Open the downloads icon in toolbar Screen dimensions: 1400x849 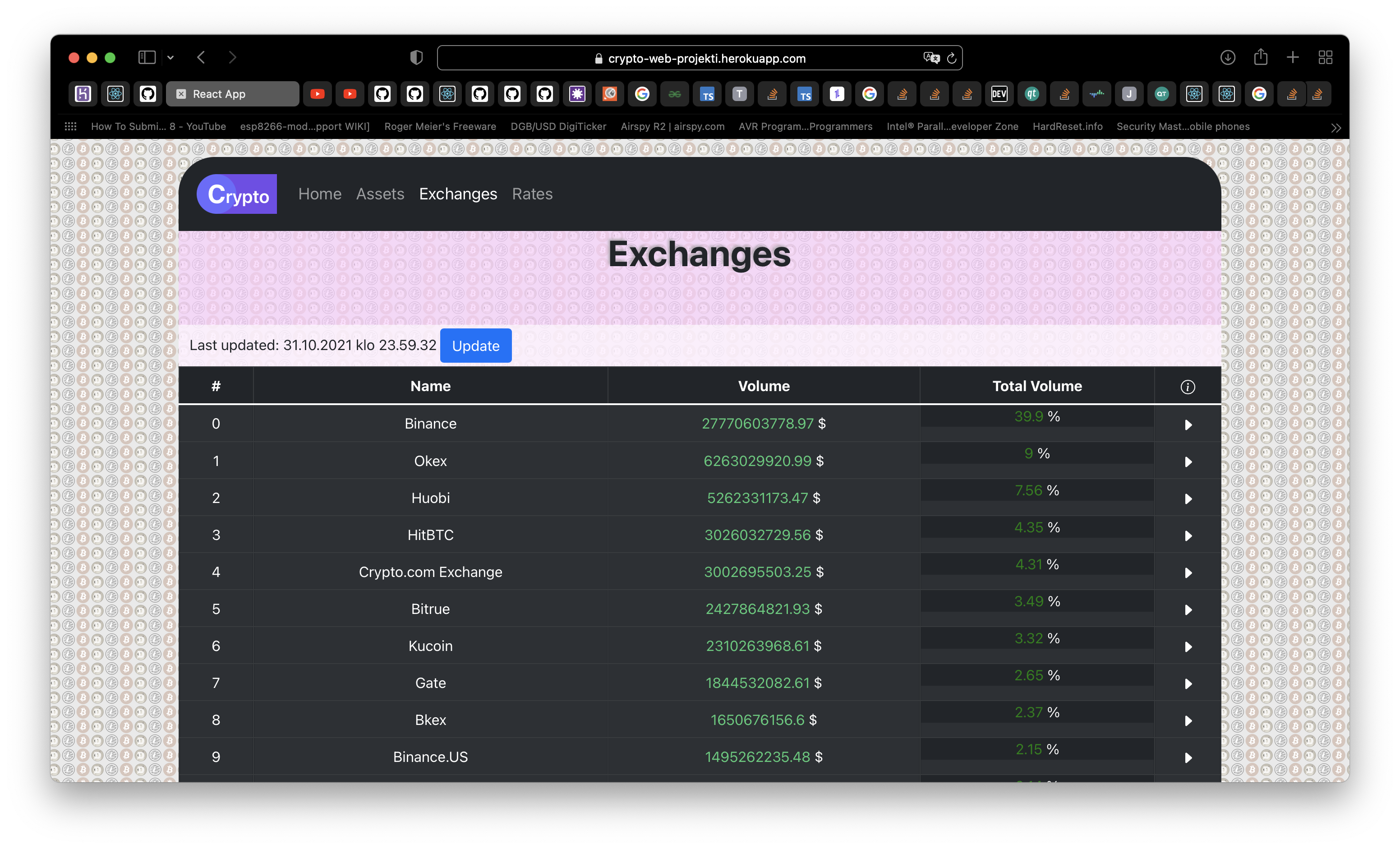click(1227, 57)
